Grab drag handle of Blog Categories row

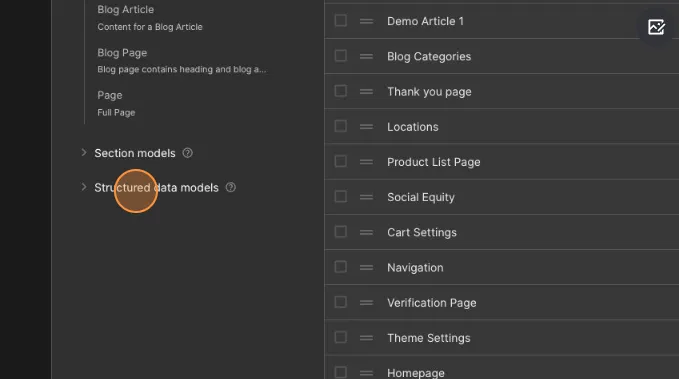pyautogui.click(x=366, y=56)
